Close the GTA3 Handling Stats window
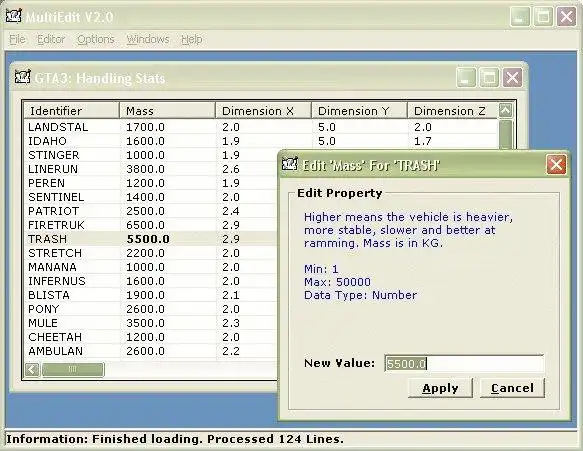The width and height of the screenshot is (583, 451). [512, 78]
